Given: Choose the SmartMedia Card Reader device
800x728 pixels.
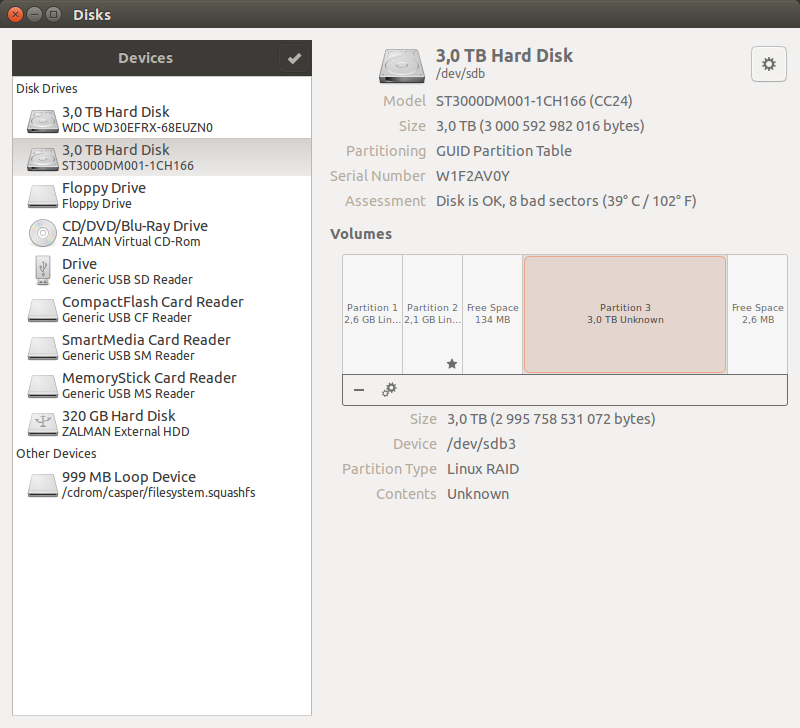Looking at the screenshot, I should [x=146, y=348].
